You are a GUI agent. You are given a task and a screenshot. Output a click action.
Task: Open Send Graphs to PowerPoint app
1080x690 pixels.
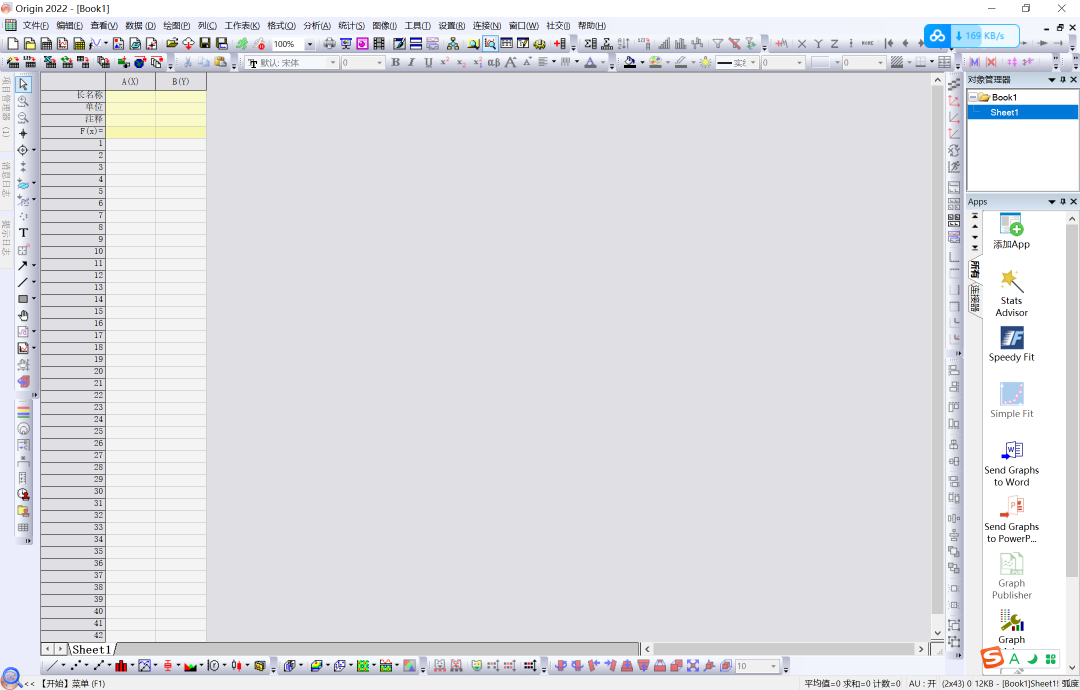(1011, 520)
